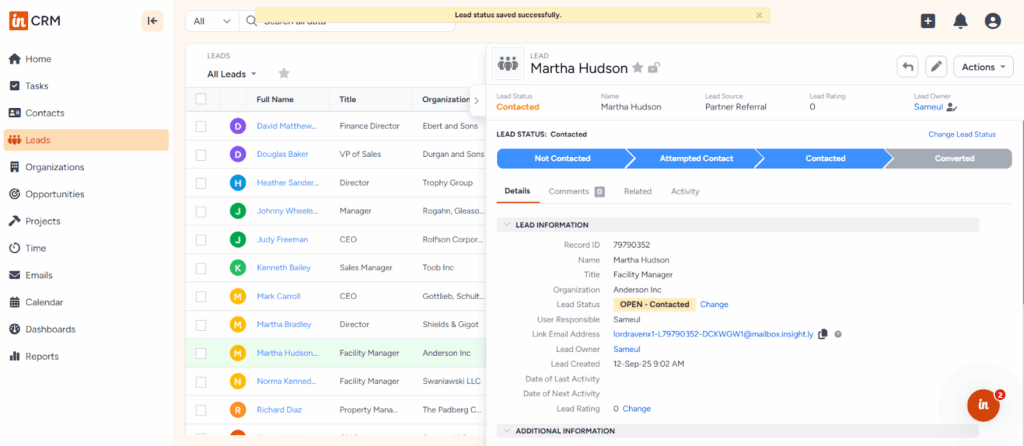The image size is (1024, 446).
Task: Click the edit pencil icon for lead
Action: coord(936,67)
